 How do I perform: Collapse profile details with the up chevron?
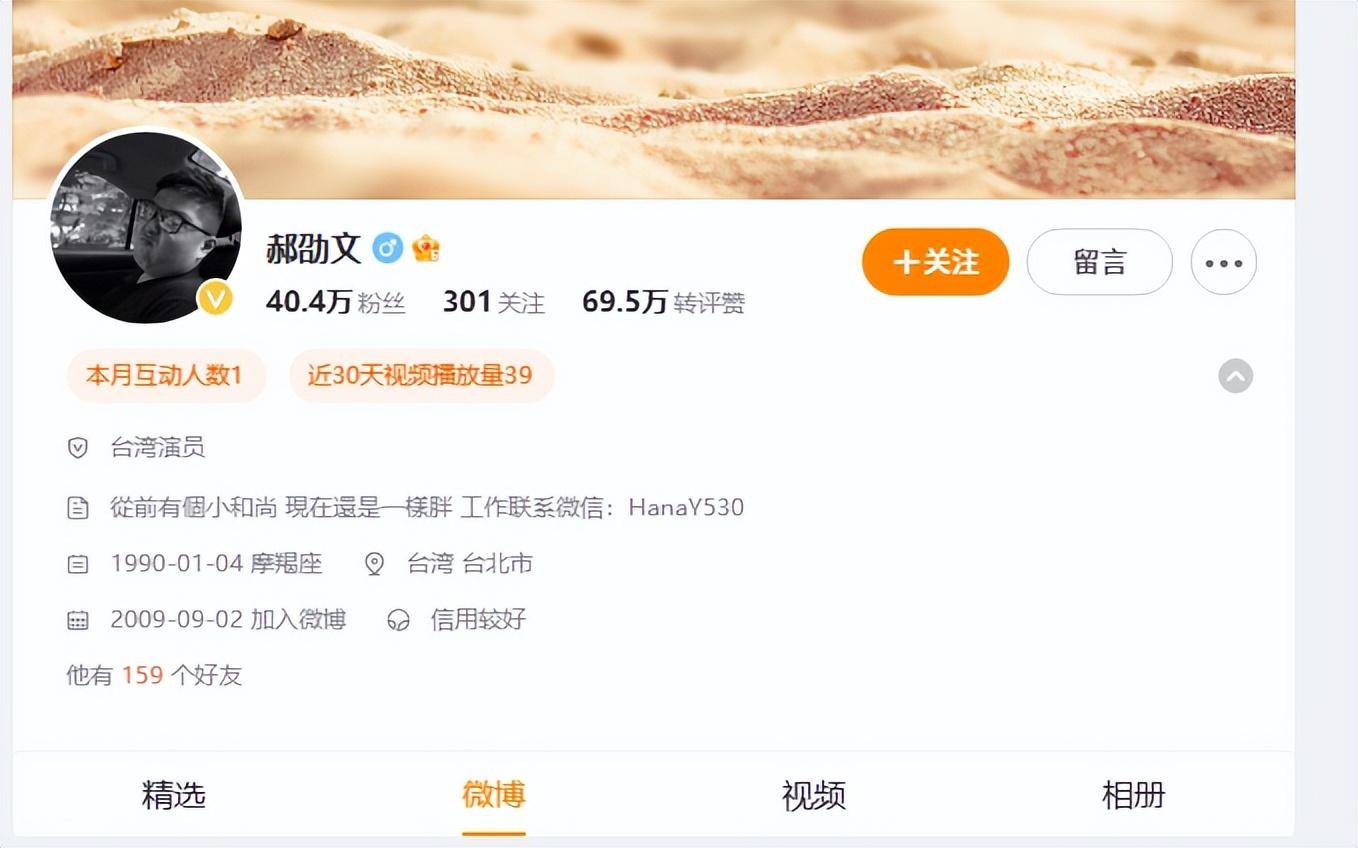point(1236,376)
